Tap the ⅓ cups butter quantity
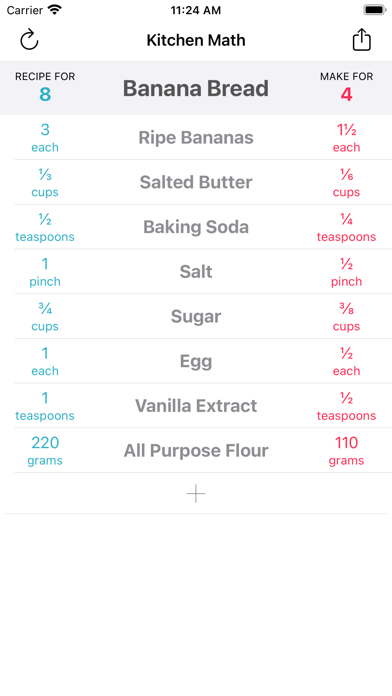Image resolution: width=392 pixels, height=696 pixels. [45, 182]
